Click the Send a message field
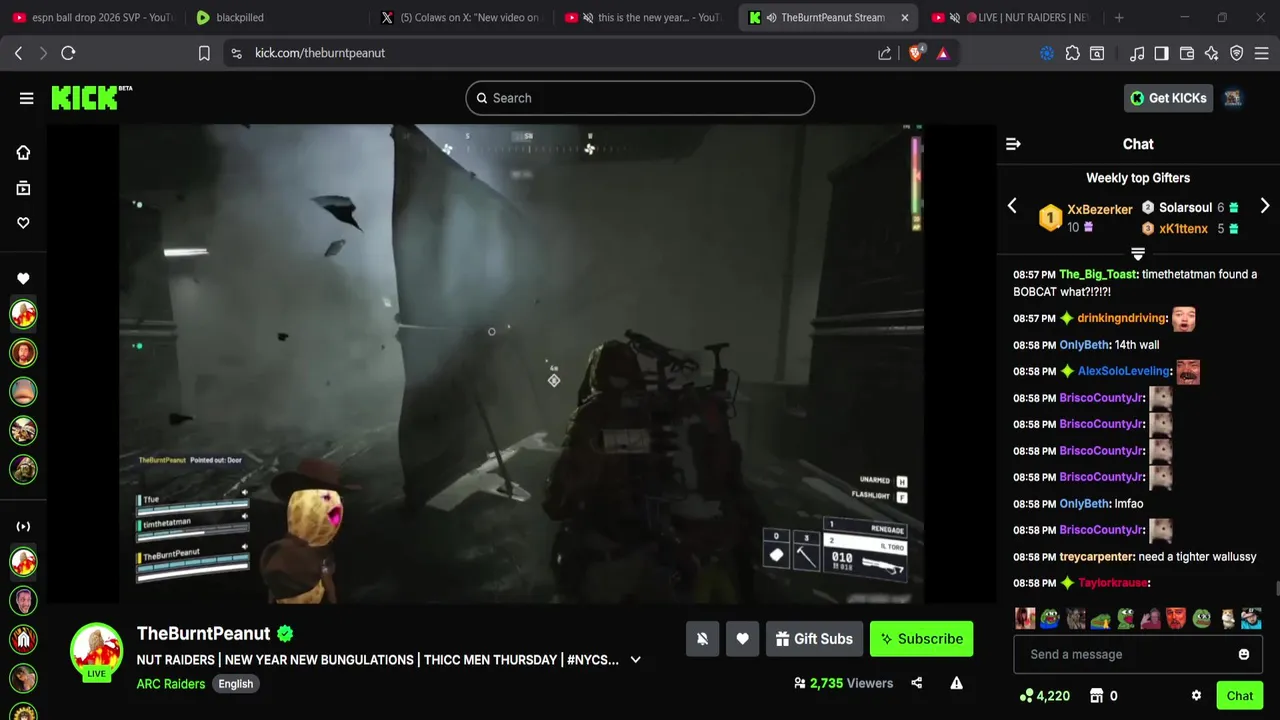The width and height of the screenshot is (1280, 720). coord(1138,654)
